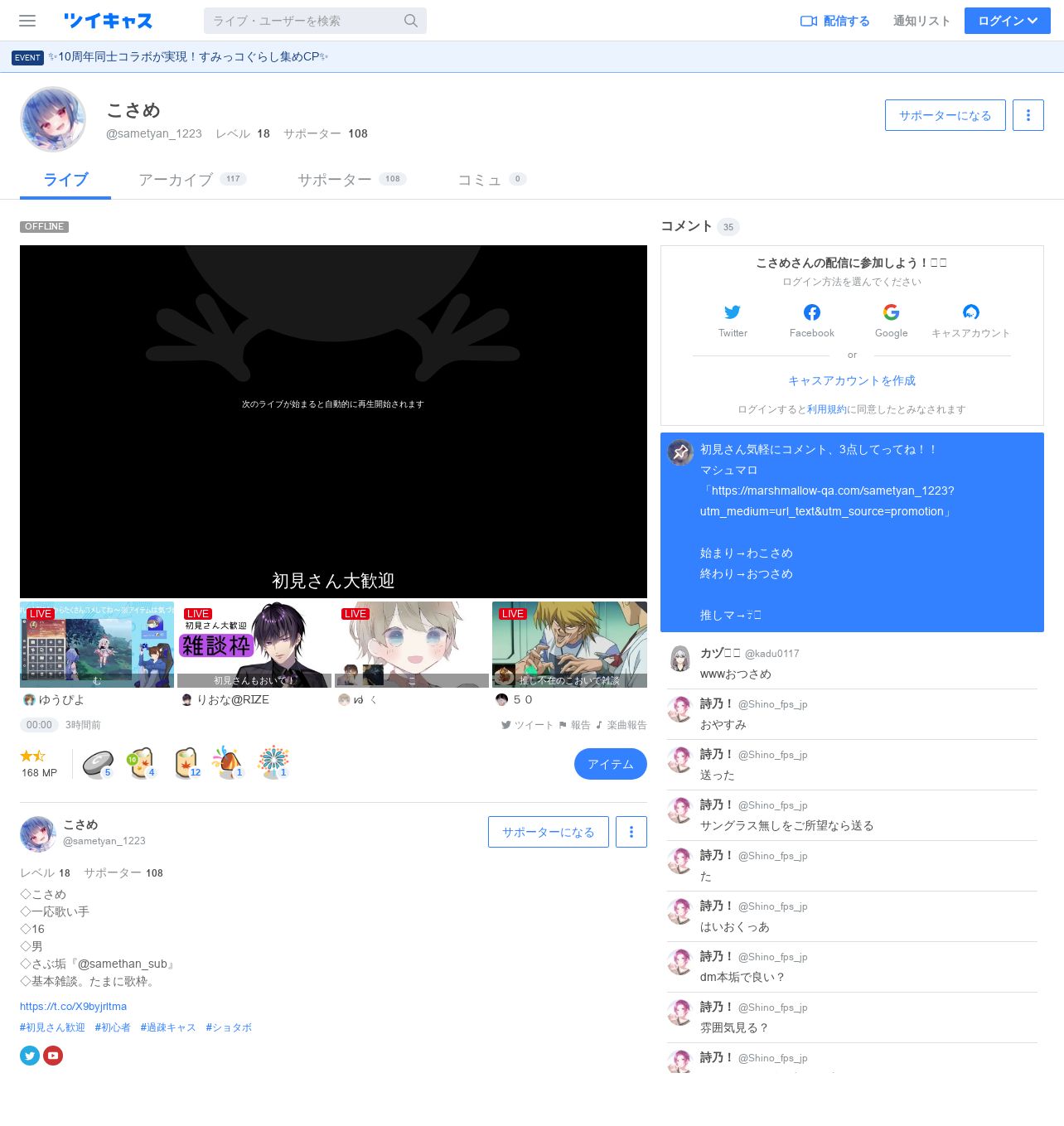Viewport: 1064px width, 1126px height.
Task: Click header サポーターになる button
Action: click(945, 115)
